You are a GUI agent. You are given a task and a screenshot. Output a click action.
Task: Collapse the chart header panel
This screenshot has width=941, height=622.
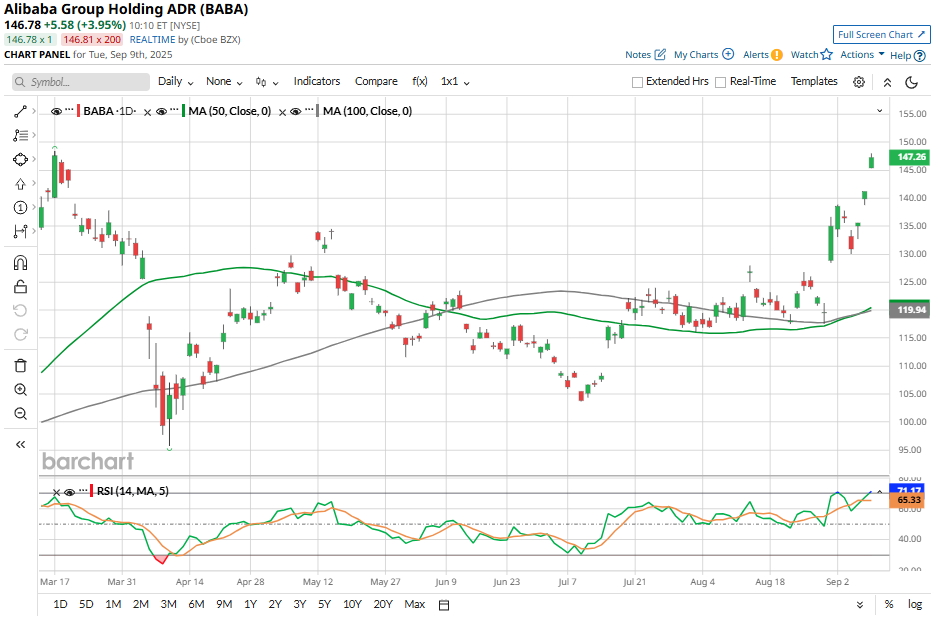887,82
